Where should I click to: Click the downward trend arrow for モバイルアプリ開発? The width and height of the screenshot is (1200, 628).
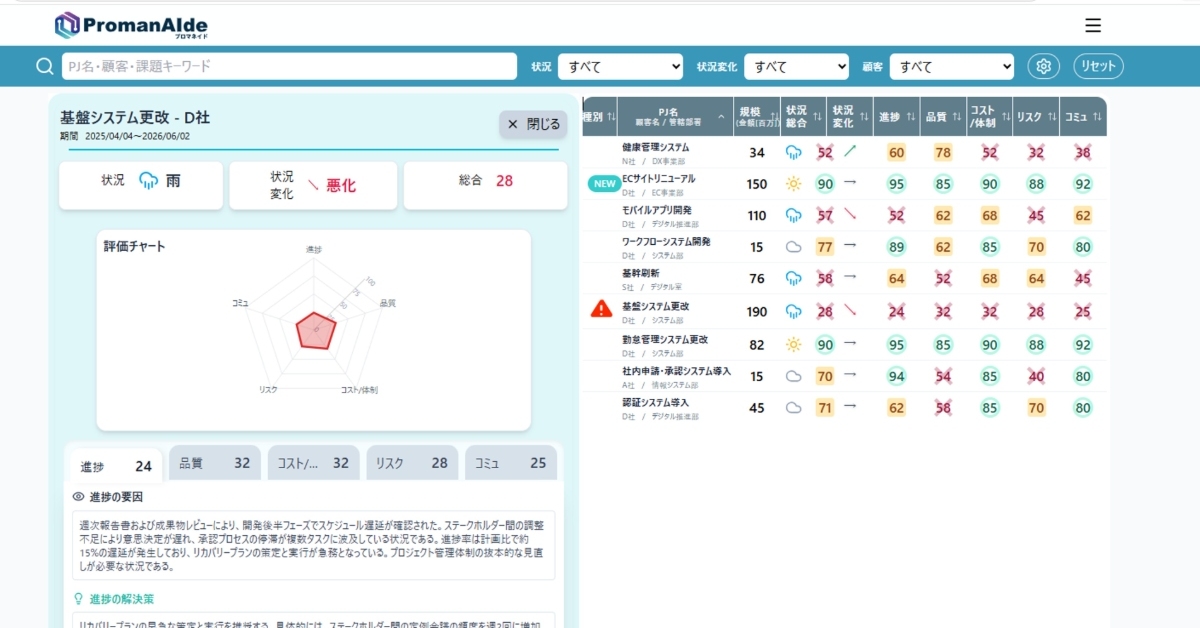coord(850,214)
